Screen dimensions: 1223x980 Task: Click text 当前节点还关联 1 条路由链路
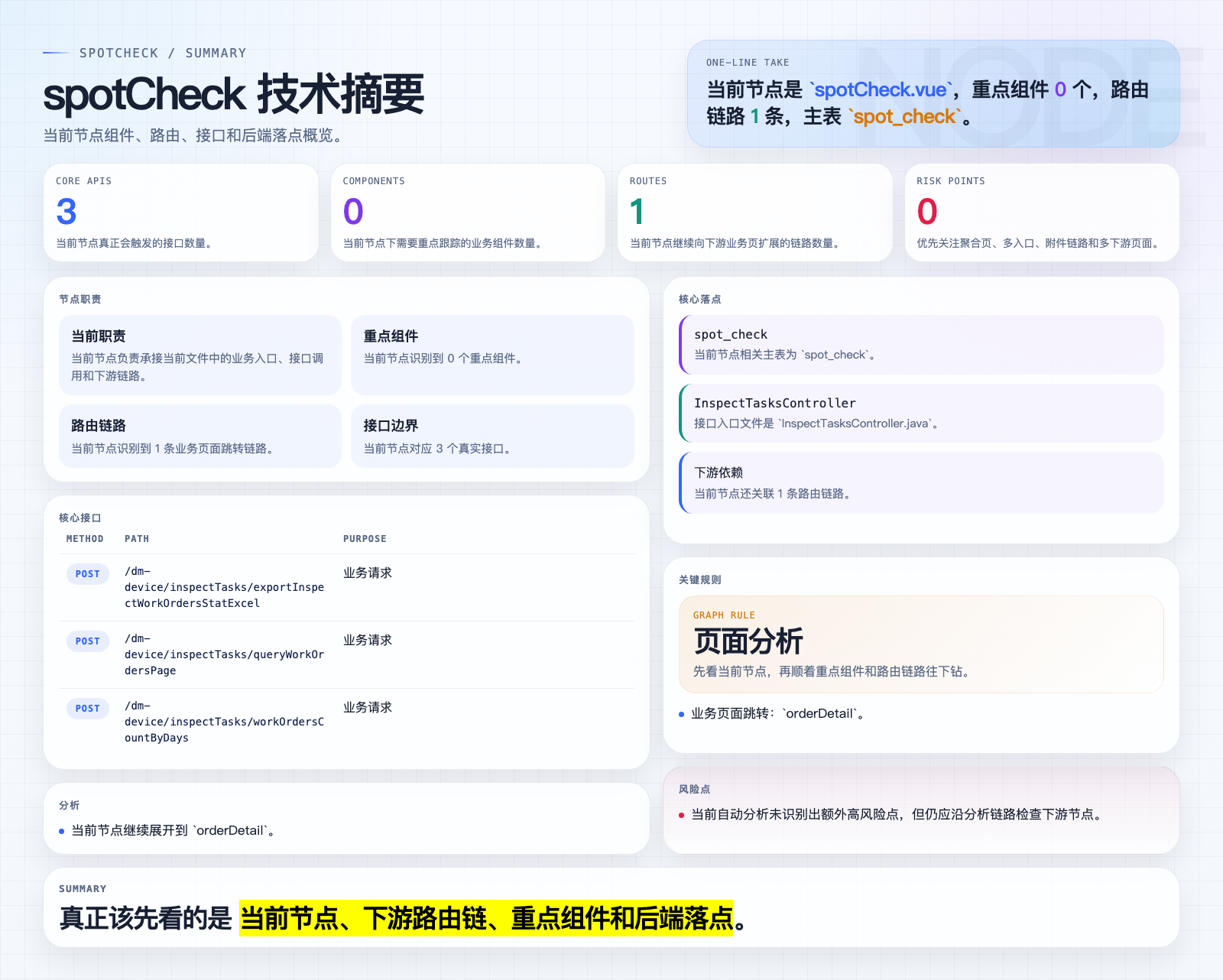[773, 494]
